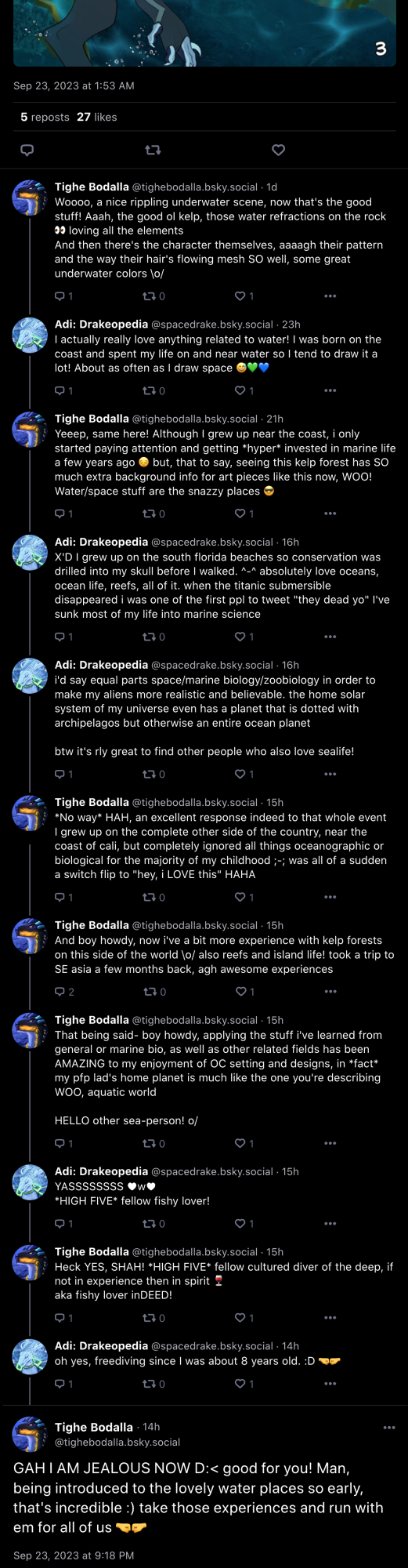Like the main post with heart icon
This screenshot has height=1568, width=408.
tap(278, 150)
